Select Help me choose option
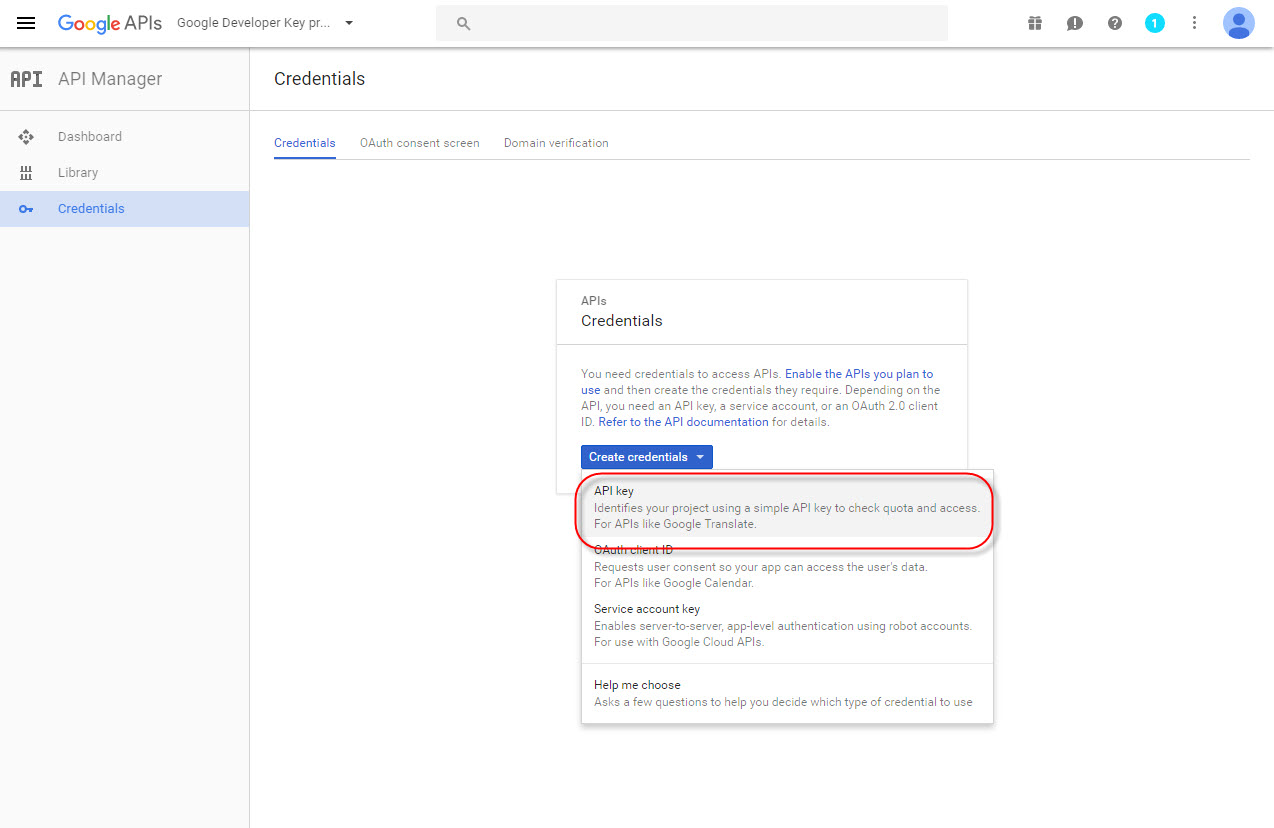 click(x=787, y=693)
